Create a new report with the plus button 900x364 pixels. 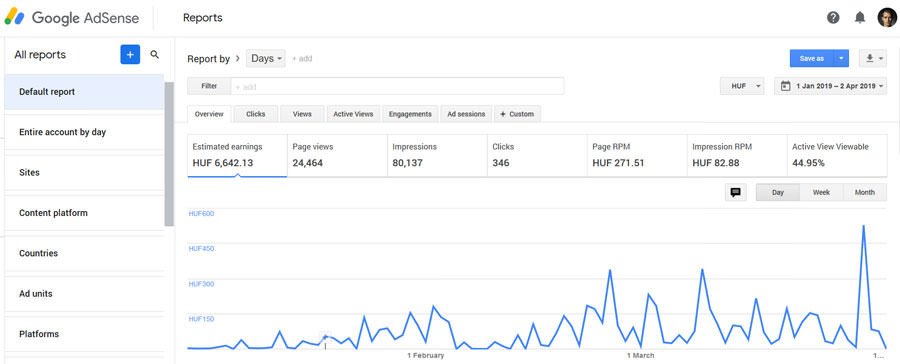point(130,55)
